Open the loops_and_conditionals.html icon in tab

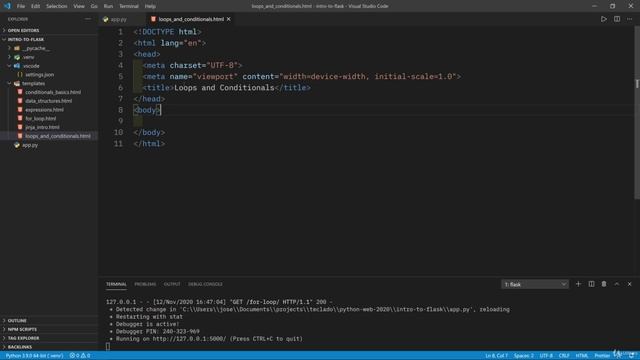tap(153, 19)
